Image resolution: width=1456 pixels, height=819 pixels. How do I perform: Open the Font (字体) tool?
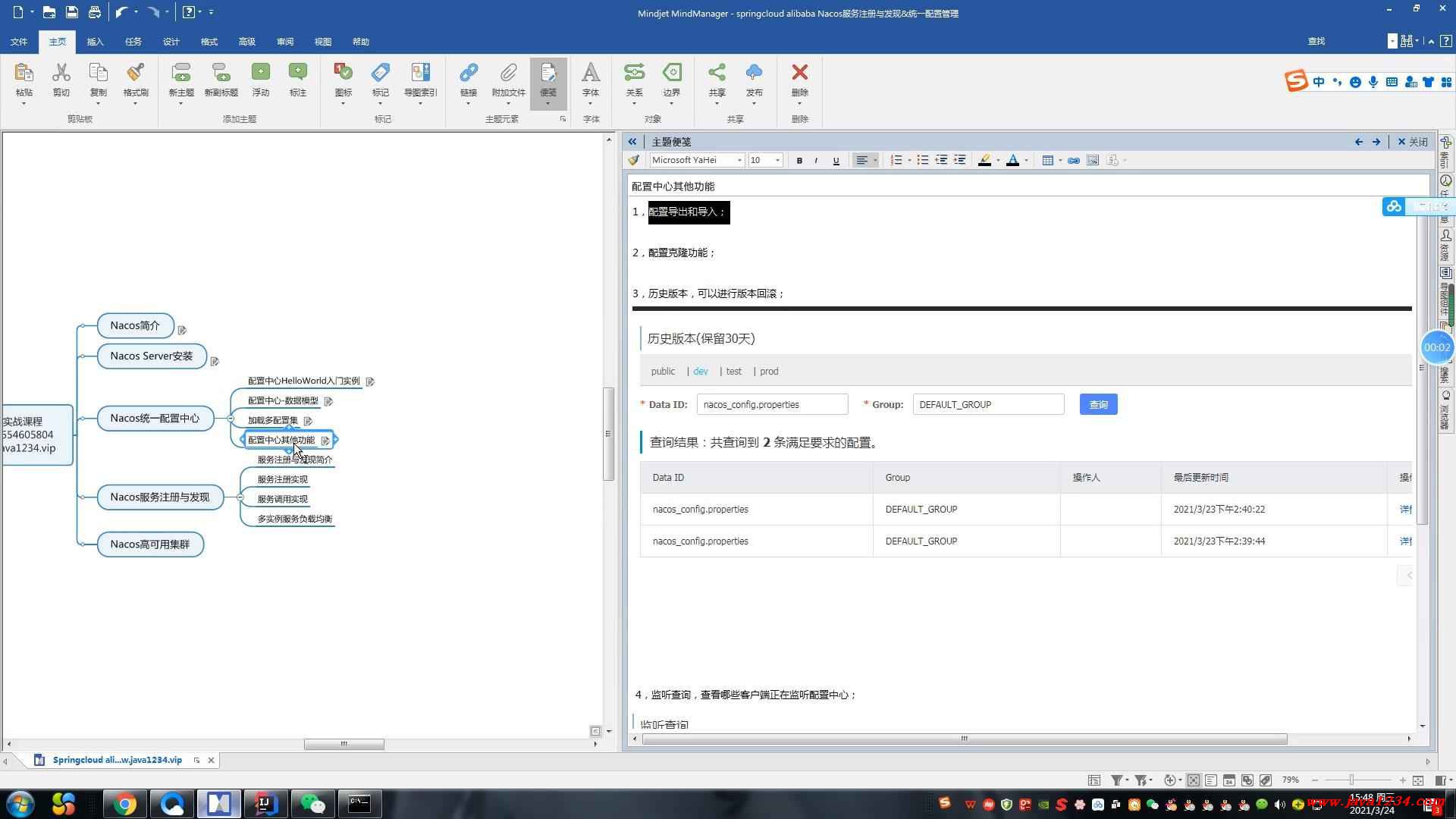pos(591,80)
